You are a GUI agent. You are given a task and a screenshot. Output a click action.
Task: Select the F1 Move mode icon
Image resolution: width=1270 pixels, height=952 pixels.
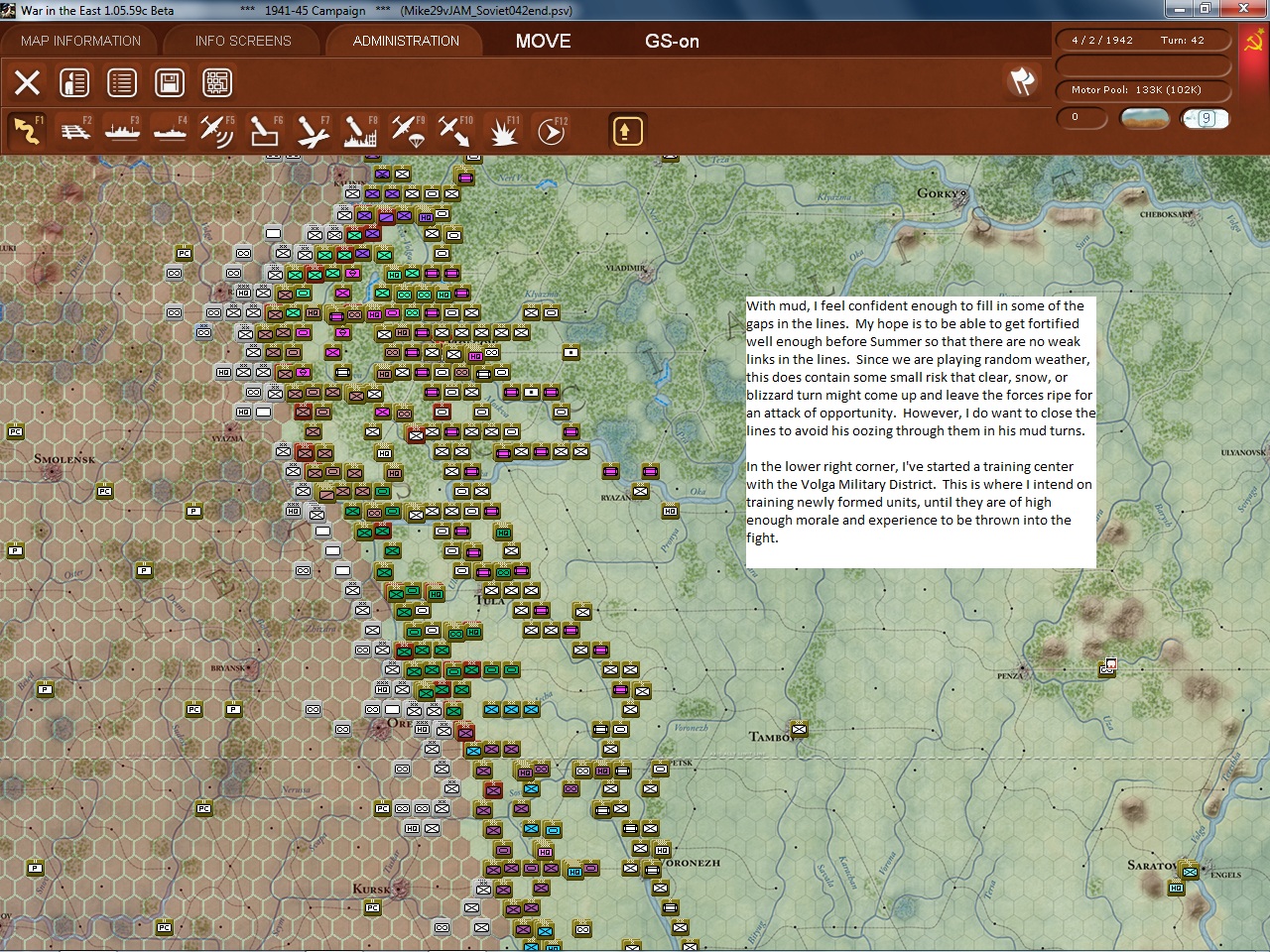(x=27, y=131)
